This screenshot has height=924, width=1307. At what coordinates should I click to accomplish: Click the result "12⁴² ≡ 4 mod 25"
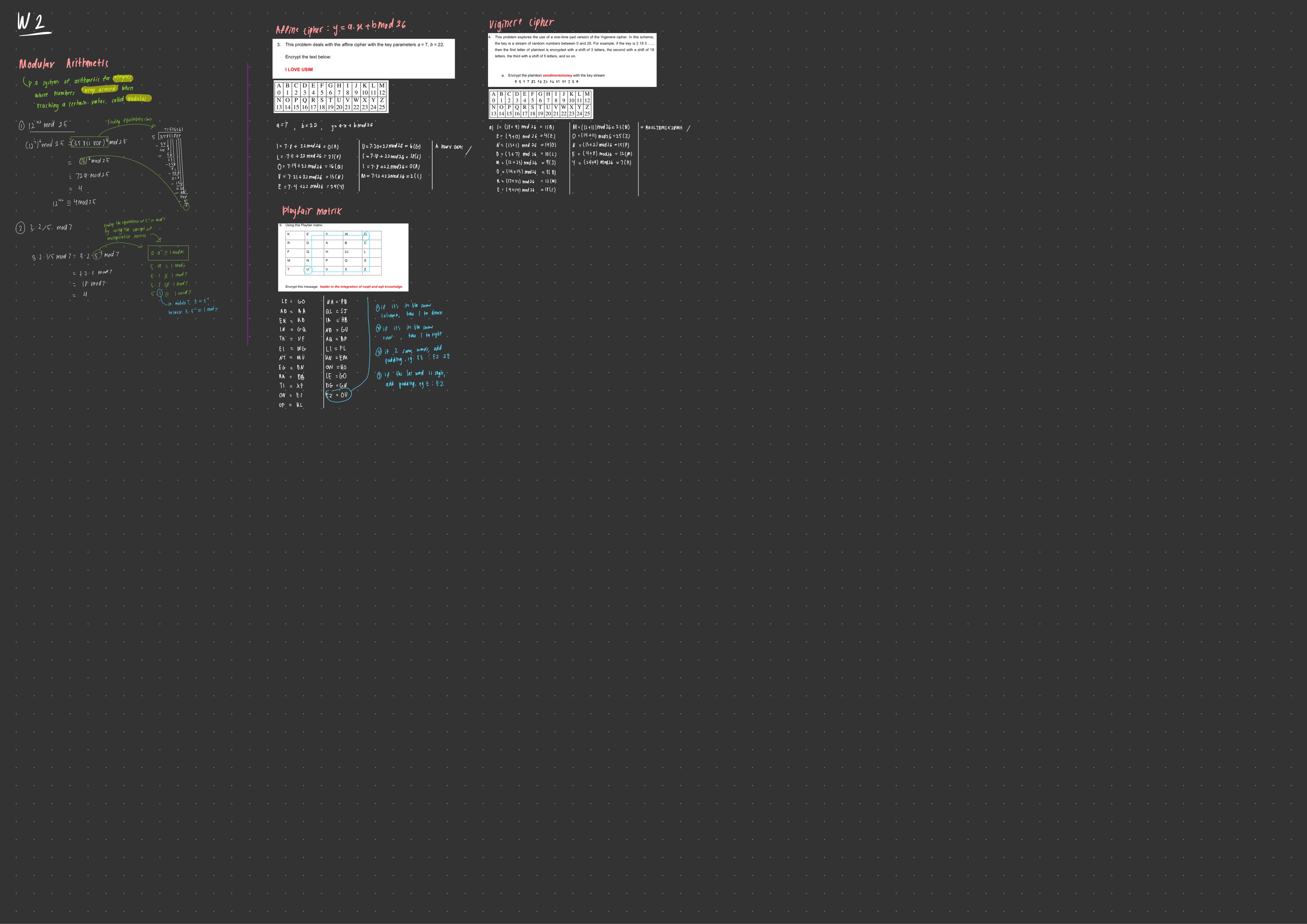(x=75, y=202)
